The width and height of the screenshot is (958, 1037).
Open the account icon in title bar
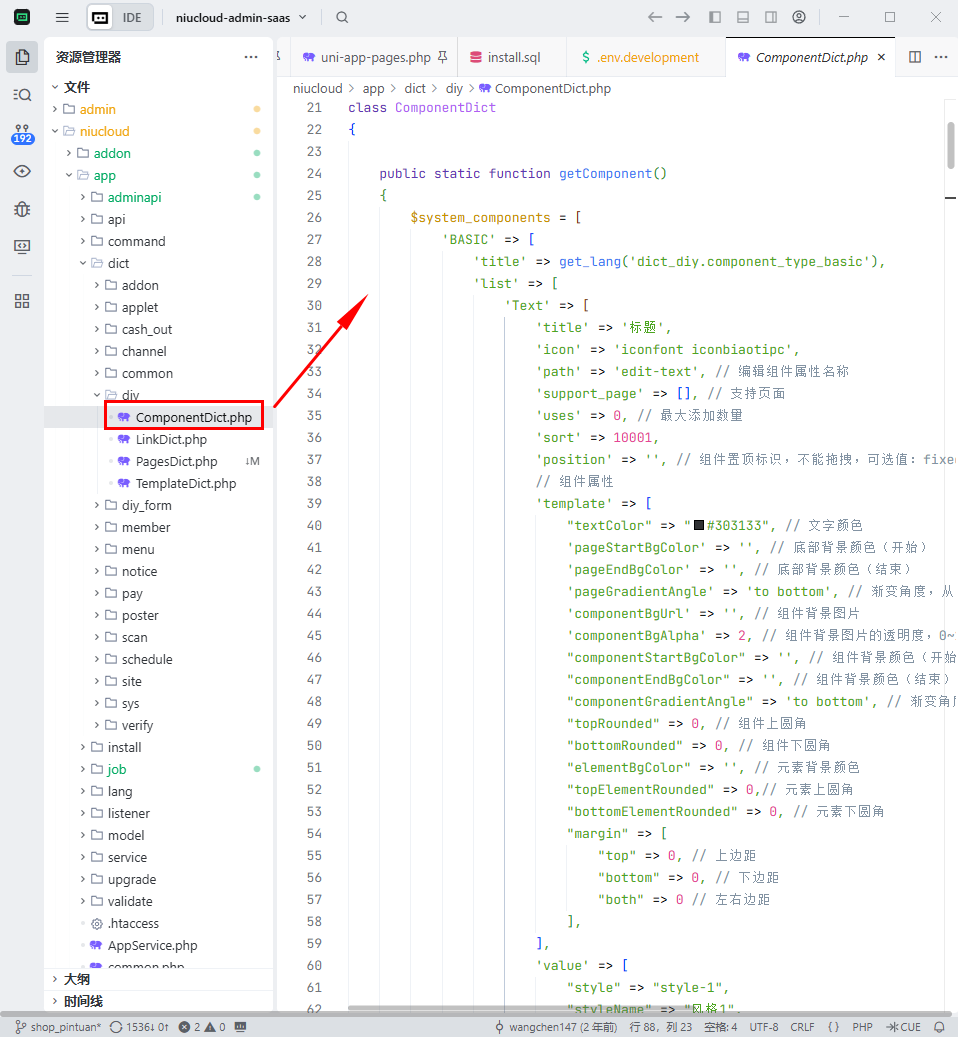pos(799,17)
